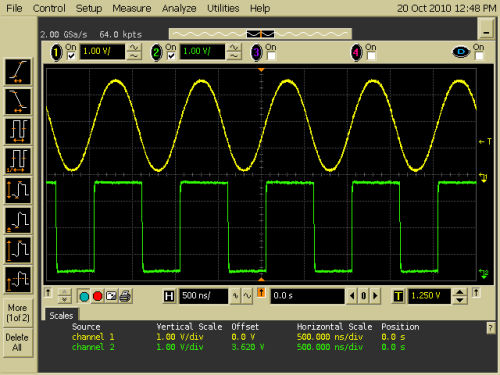Click the red Stop acquisition button
The height and width of the screenshot is (375, 500).
(x=97, y=296)
